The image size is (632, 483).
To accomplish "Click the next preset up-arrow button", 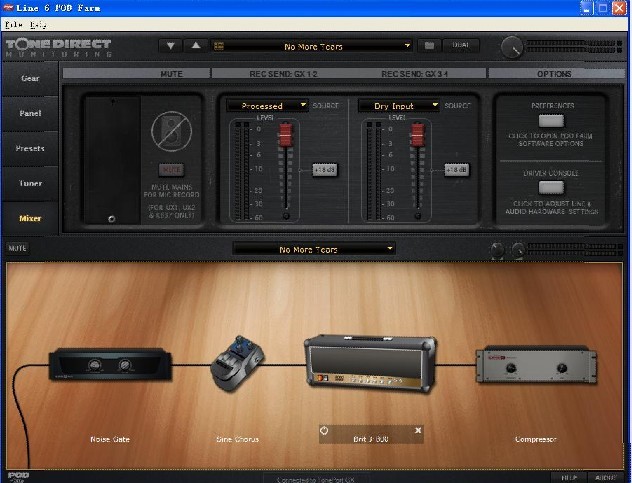I will pos(196,46).
